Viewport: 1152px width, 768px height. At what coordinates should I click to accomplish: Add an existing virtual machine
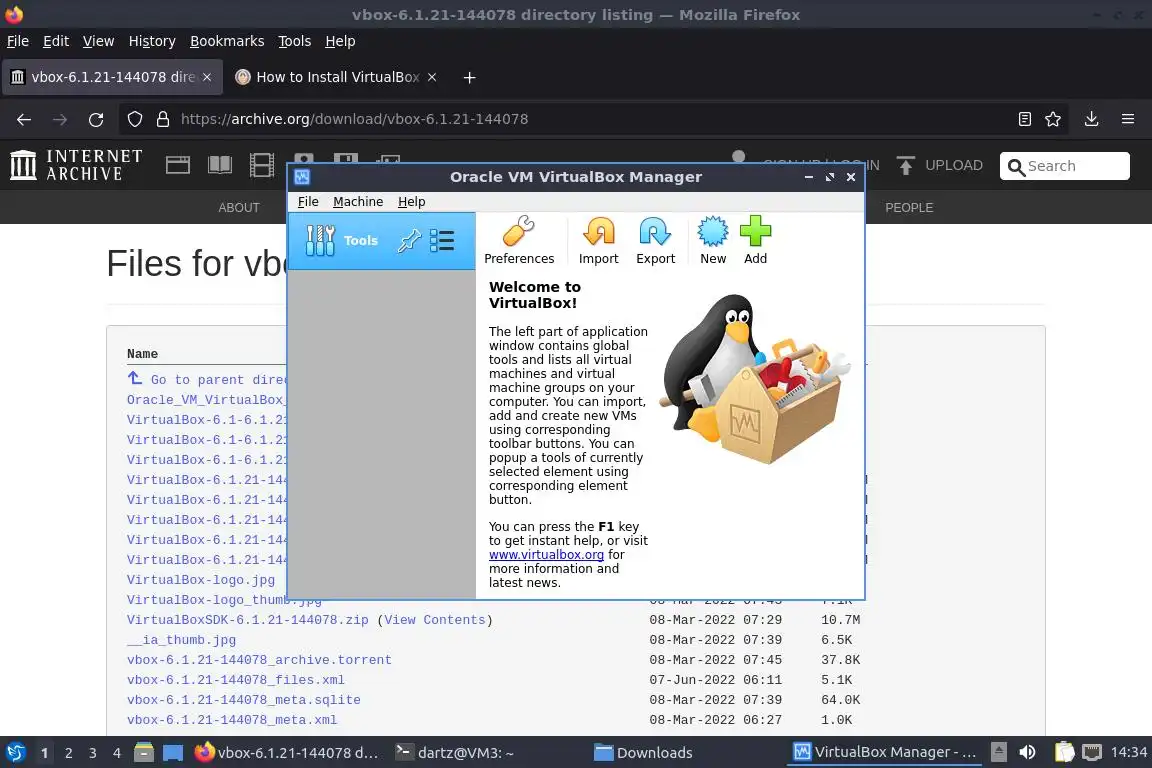755,240
